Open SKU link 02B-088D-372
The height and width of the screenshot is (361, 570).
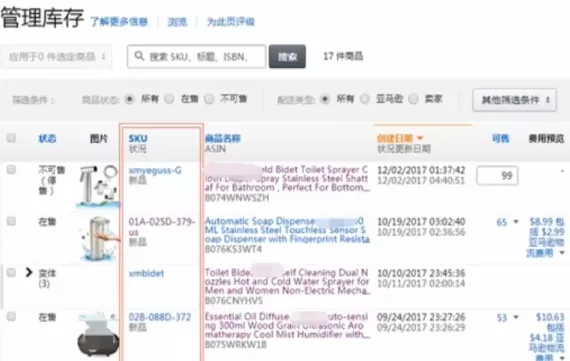[x=160, y=317]
